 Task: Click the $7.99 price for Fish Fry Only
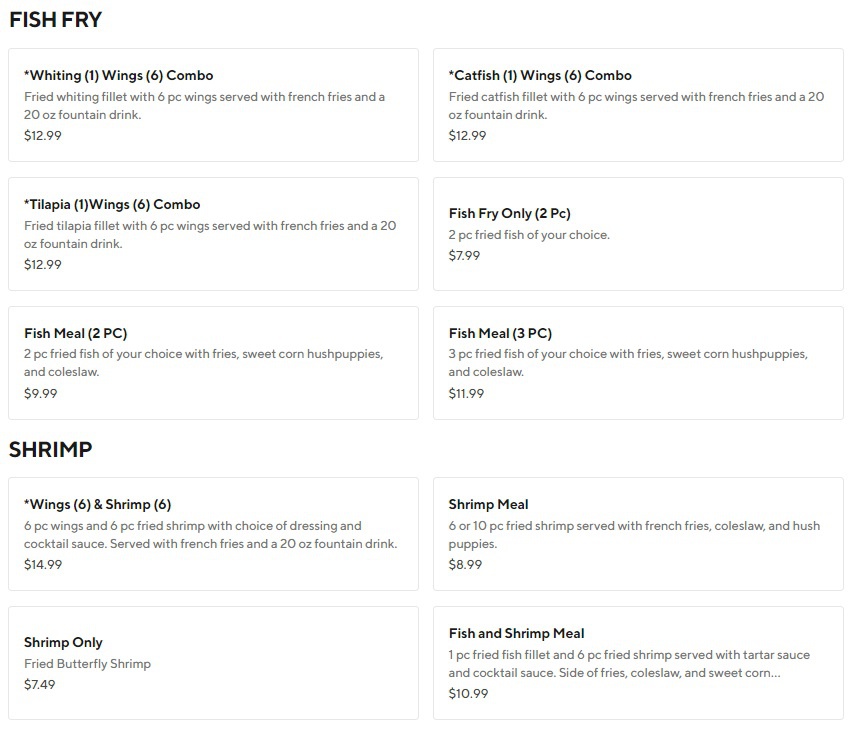464,256
